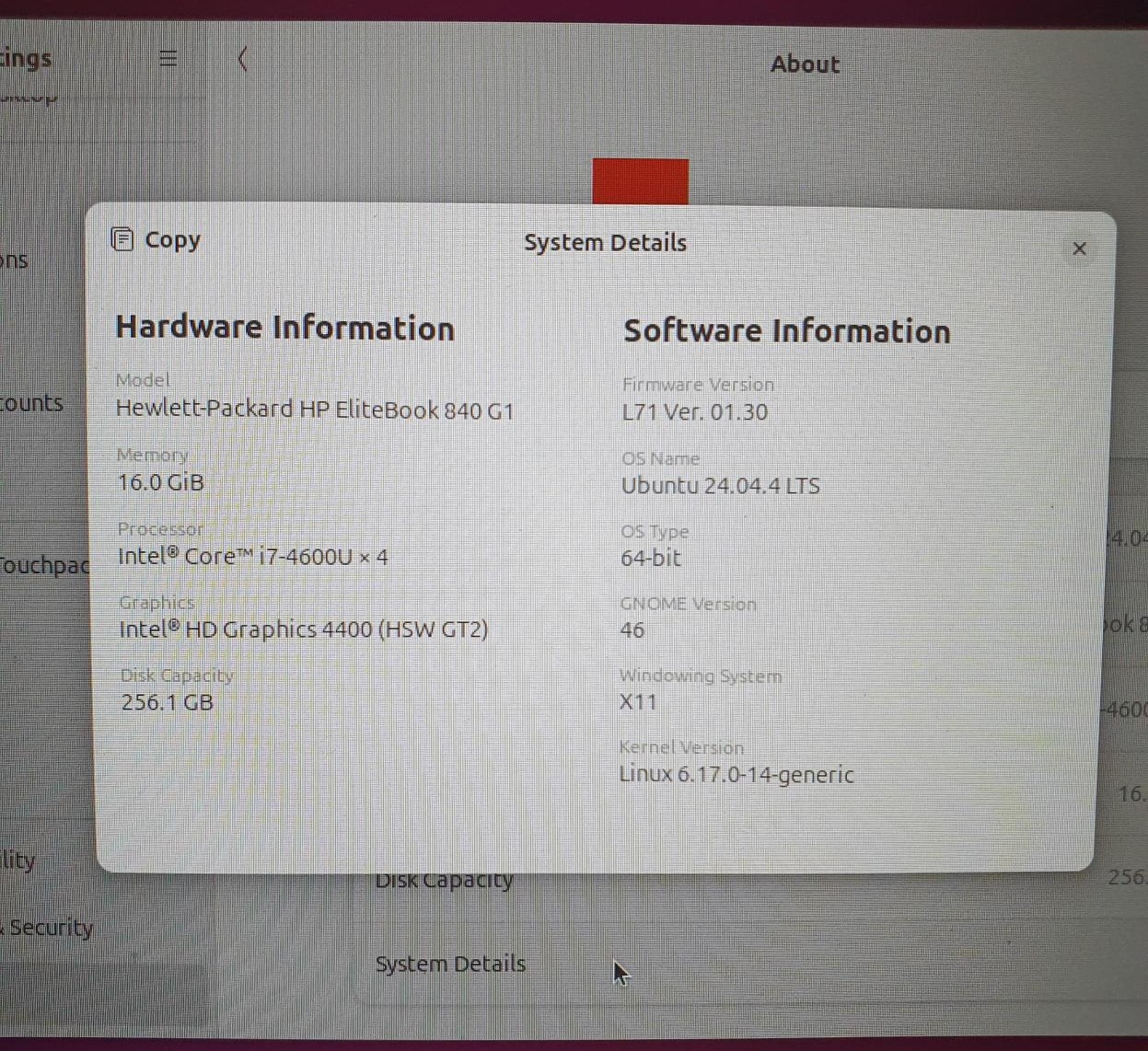
Task: Click the 'GNOME Version' field label
Action: click(x=688, y=604)
